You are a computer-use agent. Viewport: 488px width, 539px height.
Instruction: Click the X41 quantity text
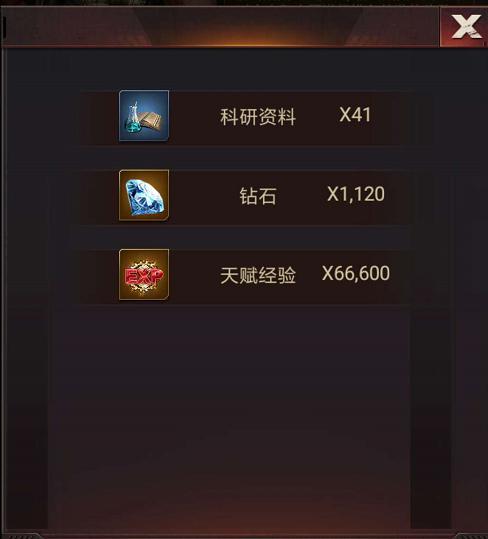click(355, 114)
